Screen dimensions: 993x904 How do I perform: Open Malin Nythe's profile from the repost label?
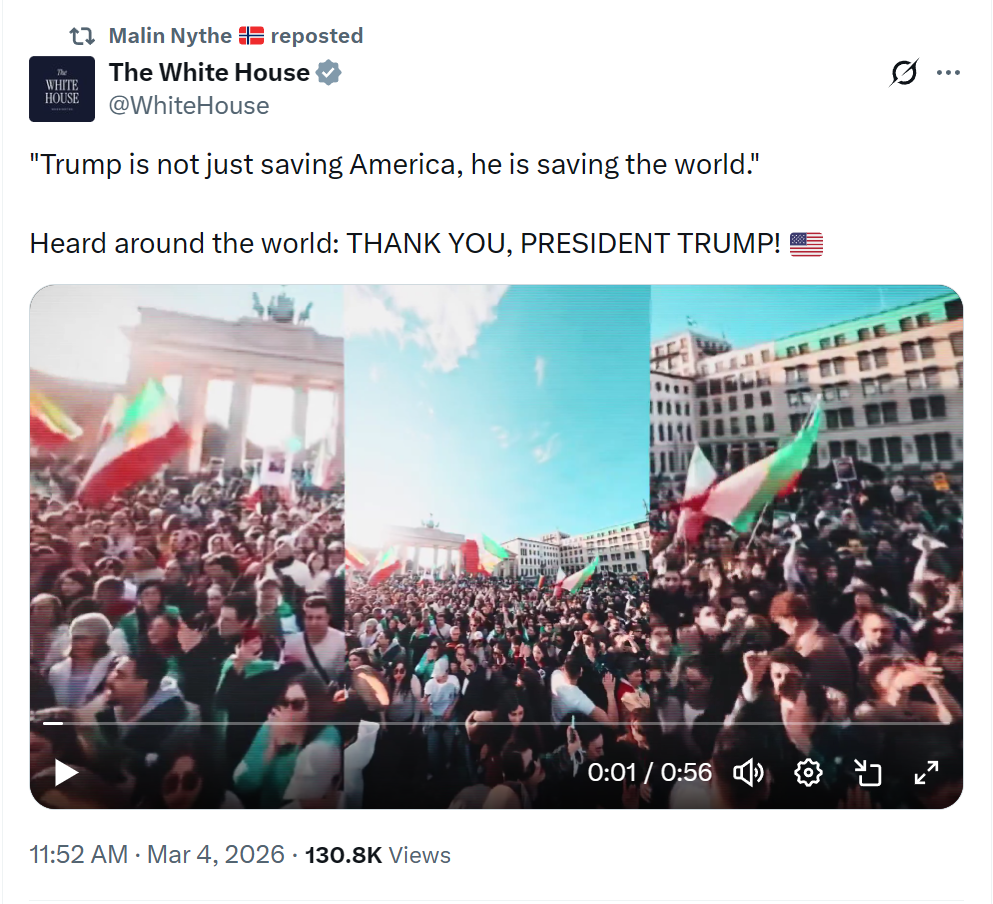pos(170,36)
